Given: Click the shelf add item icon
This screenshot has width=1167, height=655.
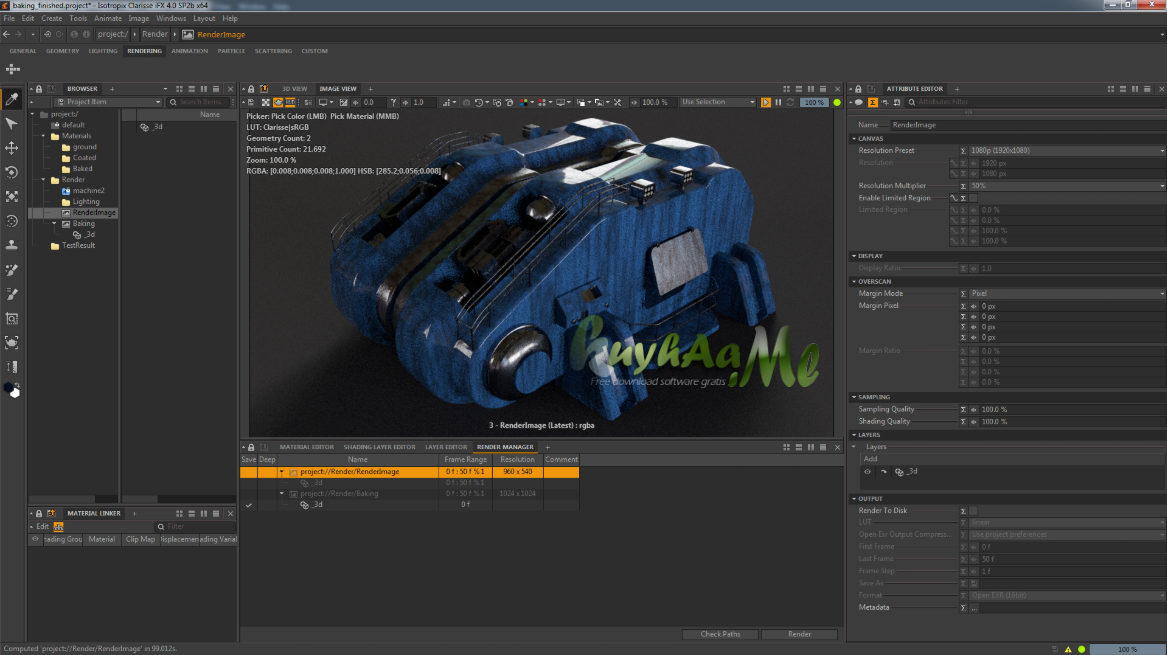Looking at the screenshot, I should coord(13,69).
